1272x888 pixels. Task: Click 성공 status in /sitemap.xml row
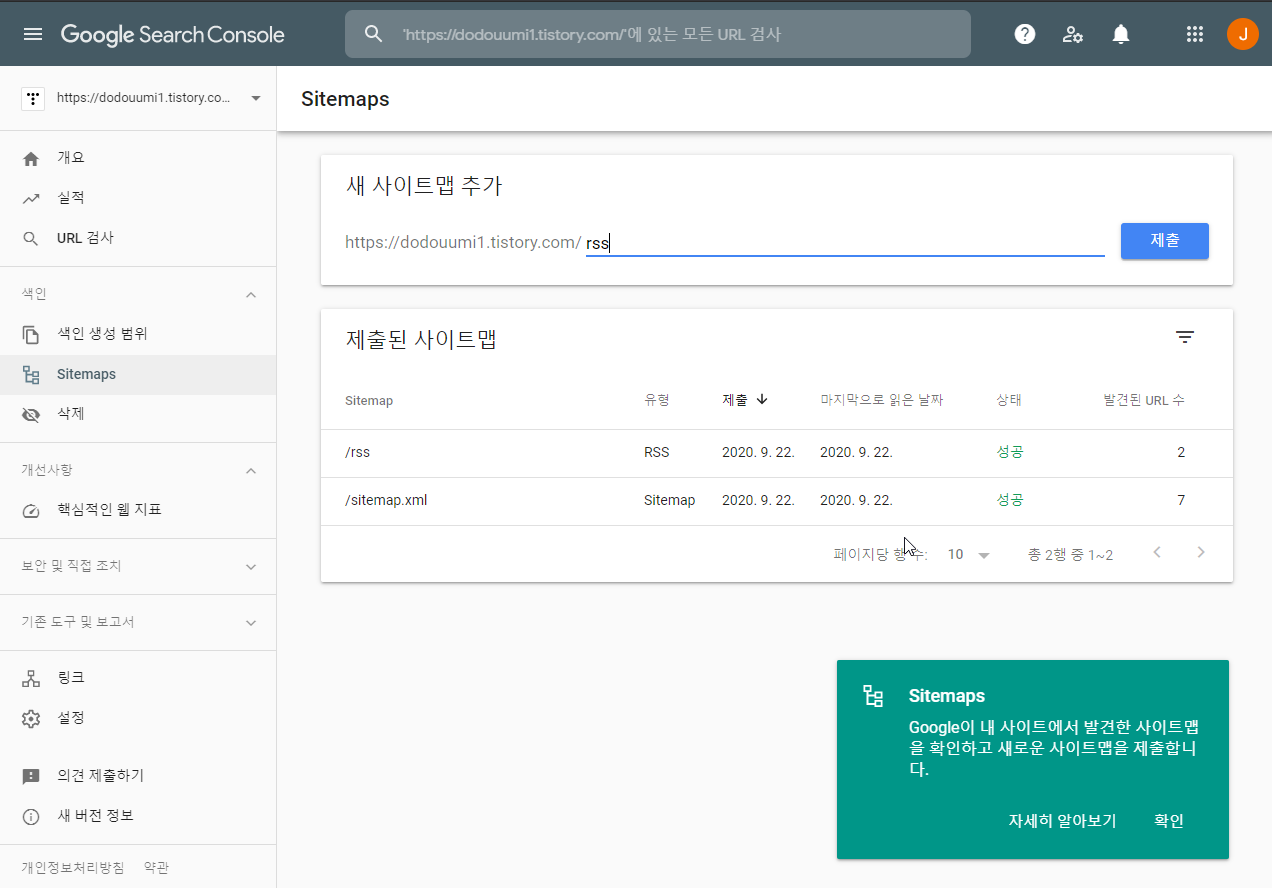(1010, 500)
